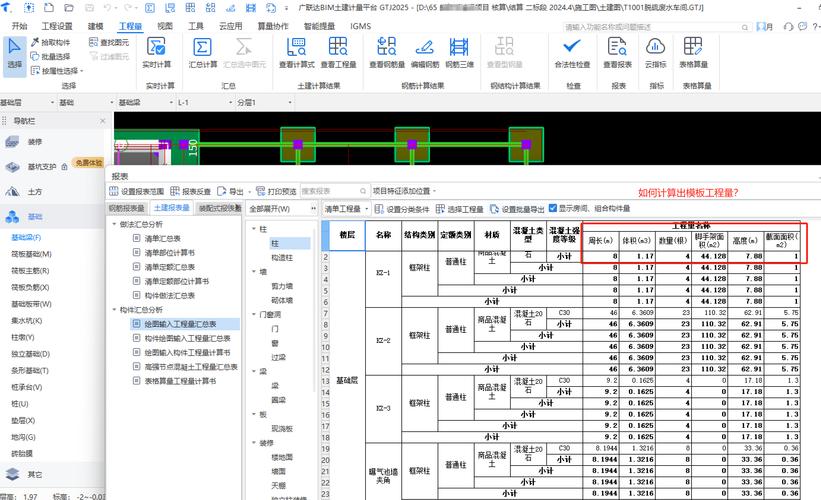The image size is (821, 500).
Task: Close the 导航栏 panel
Action: coord(103,121)
